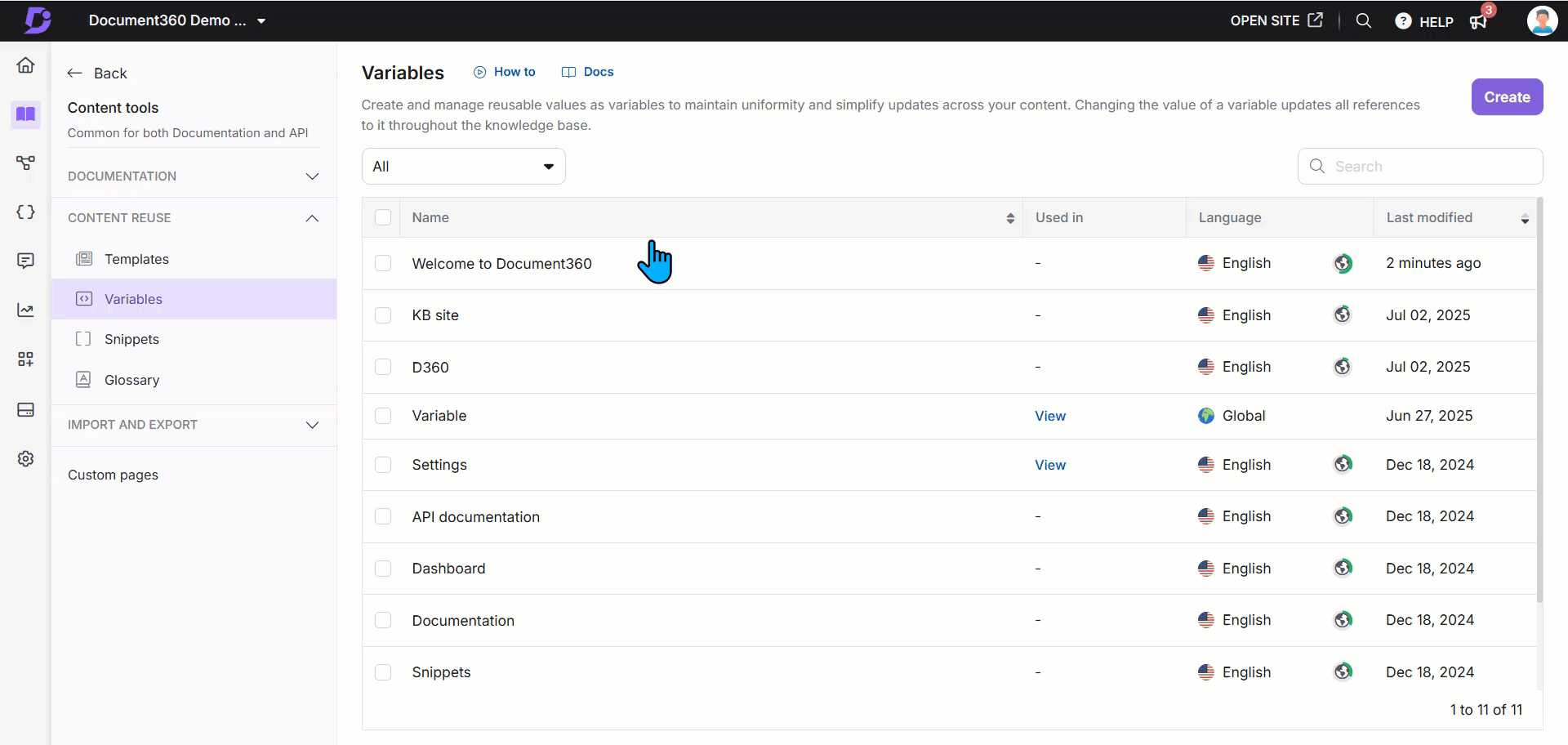Check the API documentation row checkbox
This screenshot has height=745, width=1568.
click(383, 516)
